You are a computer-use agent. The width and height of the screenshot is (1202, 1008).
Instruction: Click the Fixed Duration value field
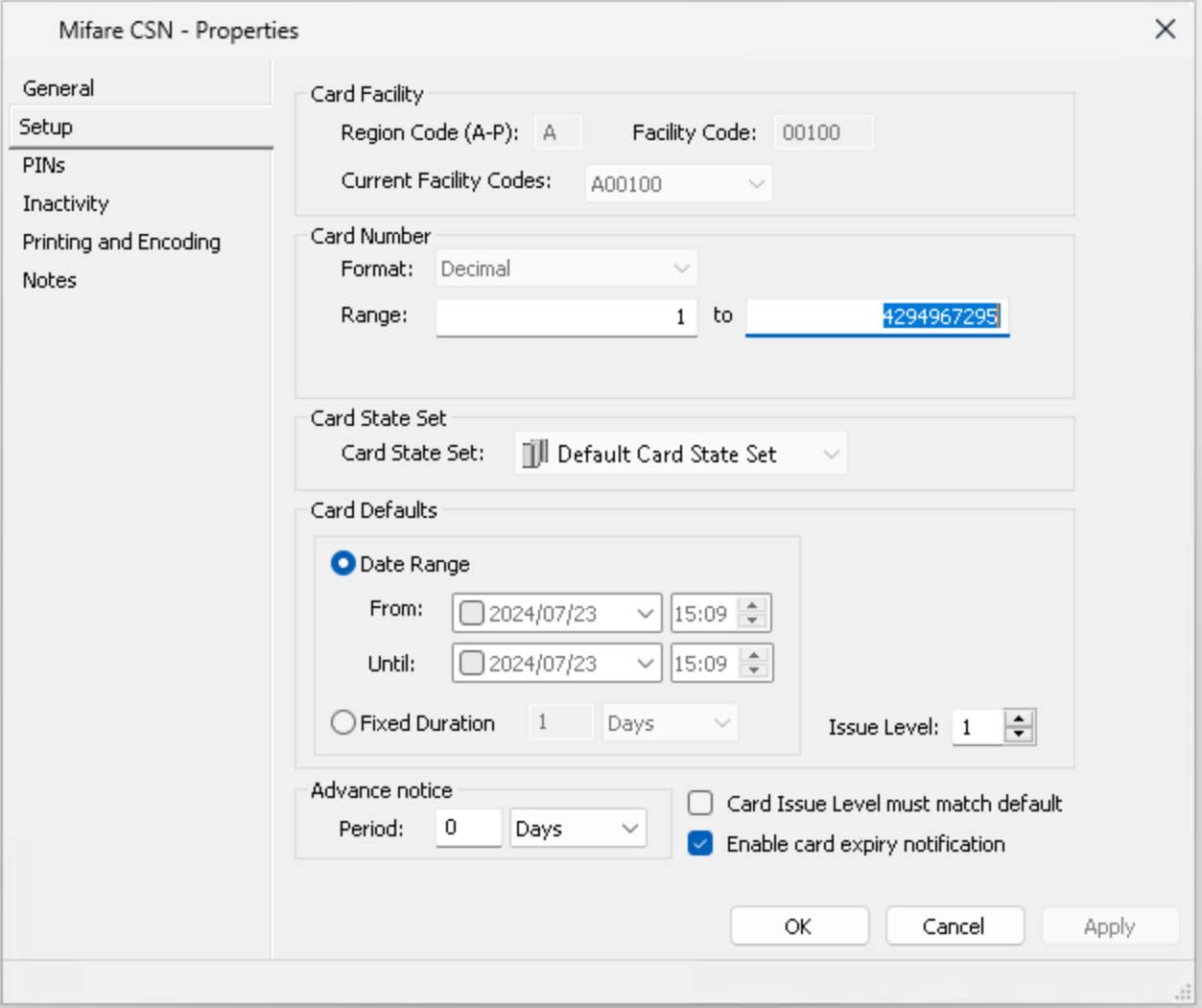(x=561, y=723)
